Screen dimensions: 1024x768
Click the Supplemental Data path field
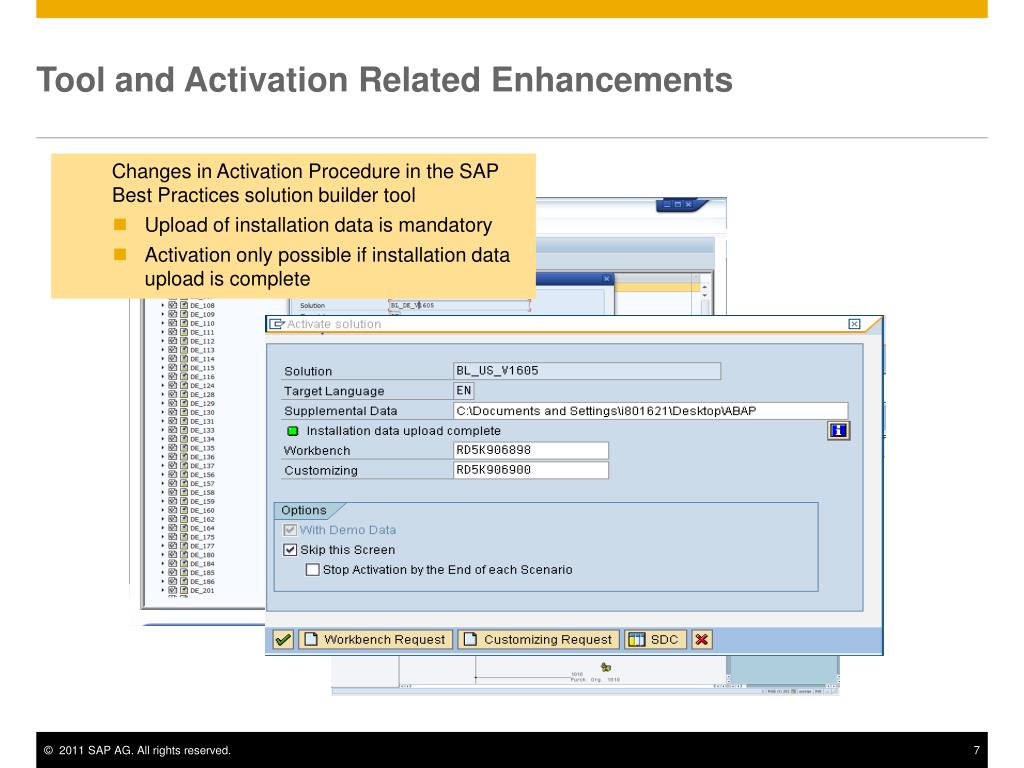(650, 411)
